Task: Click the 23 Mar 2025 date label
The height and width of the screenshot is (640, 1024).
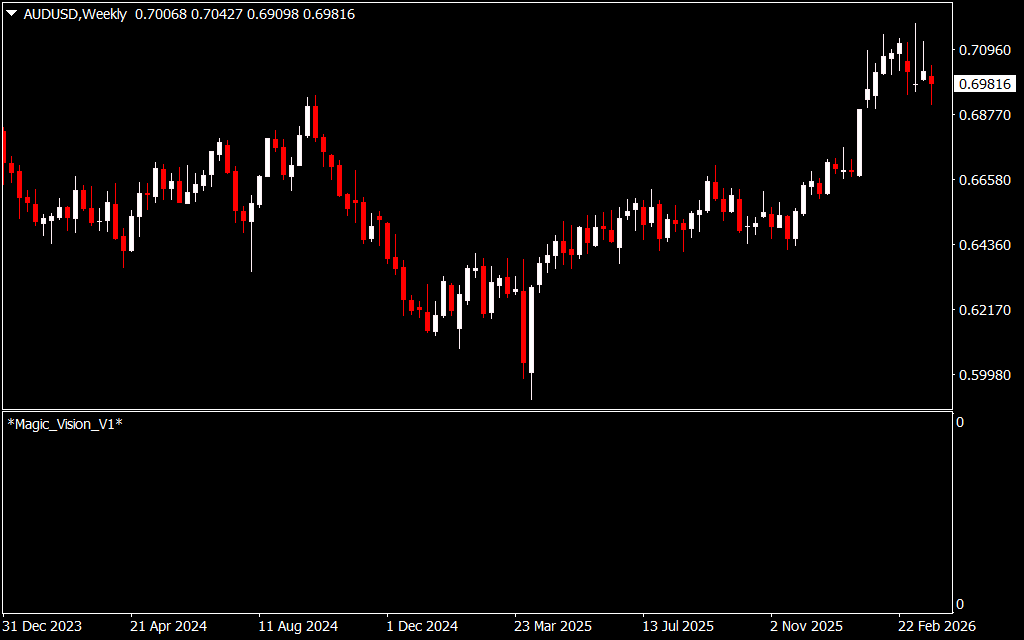Action: pos(553,626)
